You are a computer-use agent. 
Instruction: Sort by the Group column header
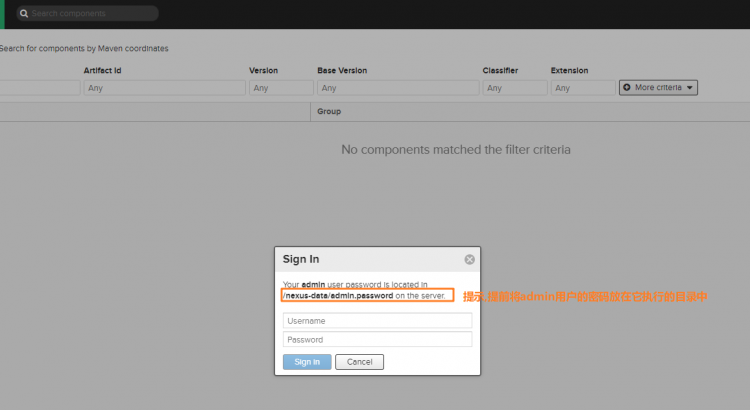[330, 112]
